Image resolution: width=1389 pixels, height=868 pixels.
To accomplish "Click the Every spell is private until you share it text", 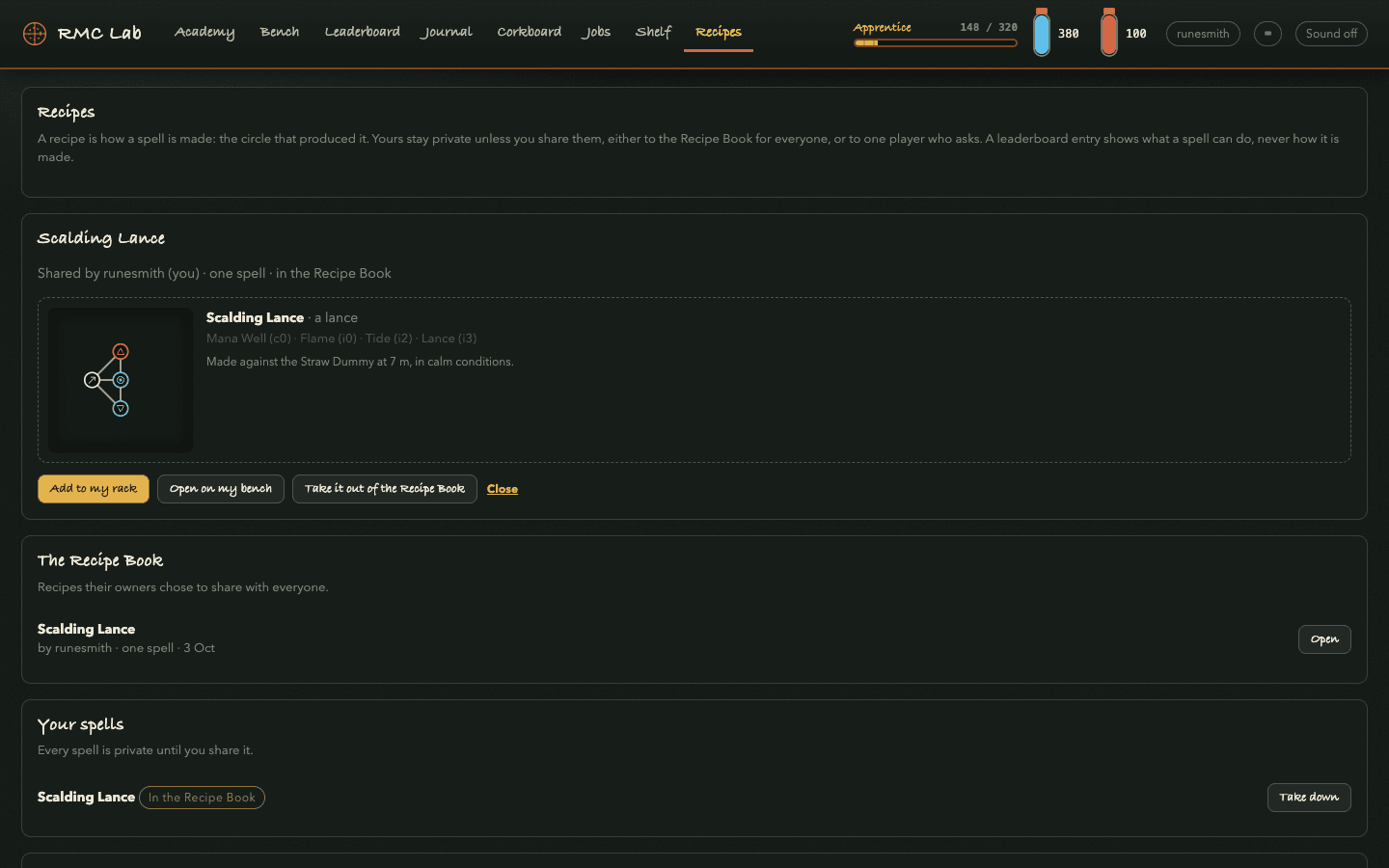I will [x=146, y=750].
